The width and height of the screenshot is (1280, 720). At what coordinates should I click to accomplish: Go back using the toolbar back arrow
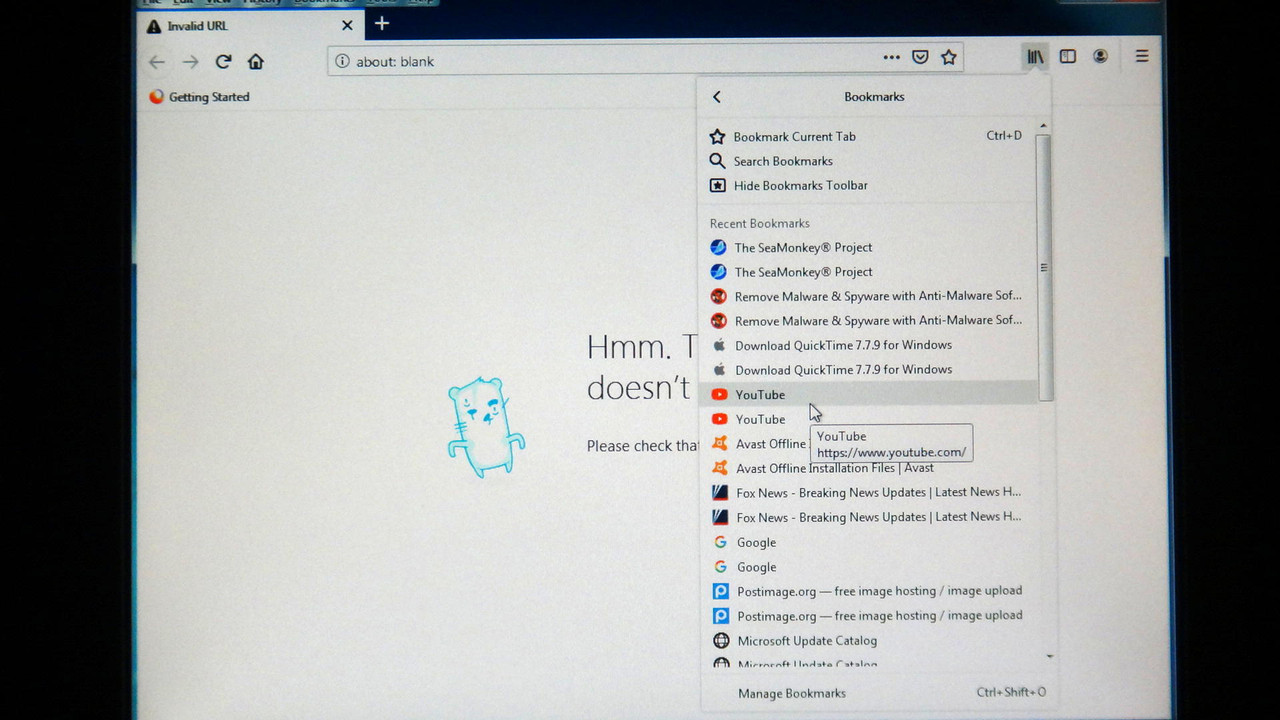(x=157, y=62)
